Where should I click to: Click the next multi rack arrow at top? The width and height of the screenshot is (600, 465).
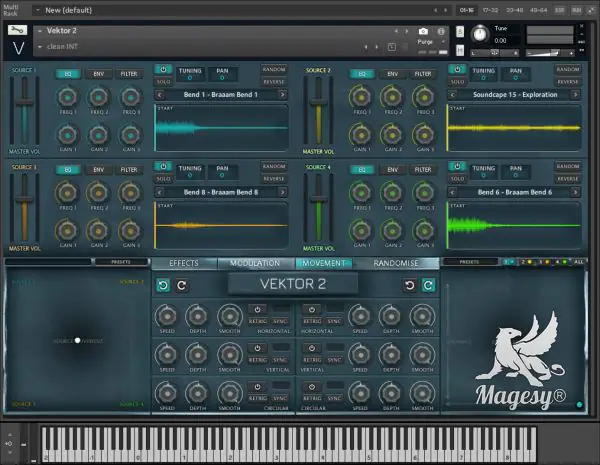click(x=445, y=10)
